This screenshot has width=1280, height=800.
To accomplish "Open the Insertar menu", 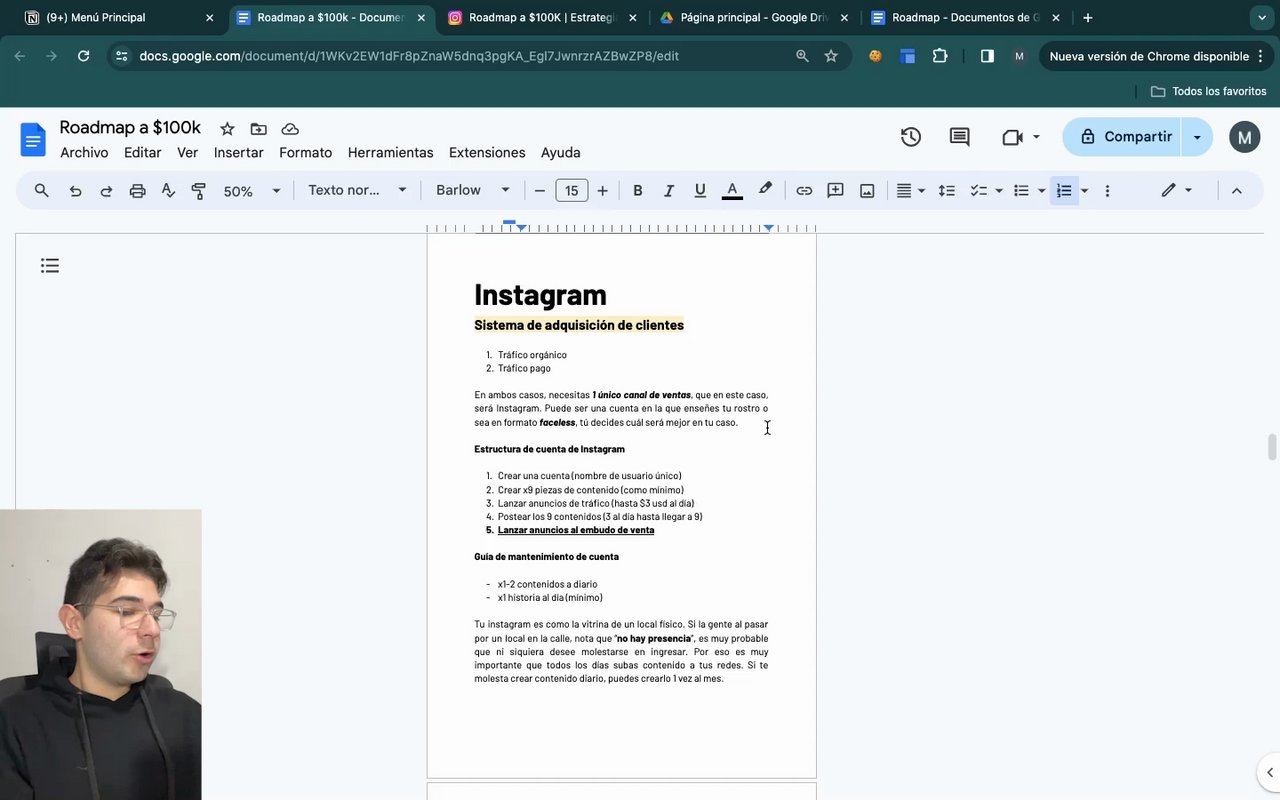I will (238, 153).
